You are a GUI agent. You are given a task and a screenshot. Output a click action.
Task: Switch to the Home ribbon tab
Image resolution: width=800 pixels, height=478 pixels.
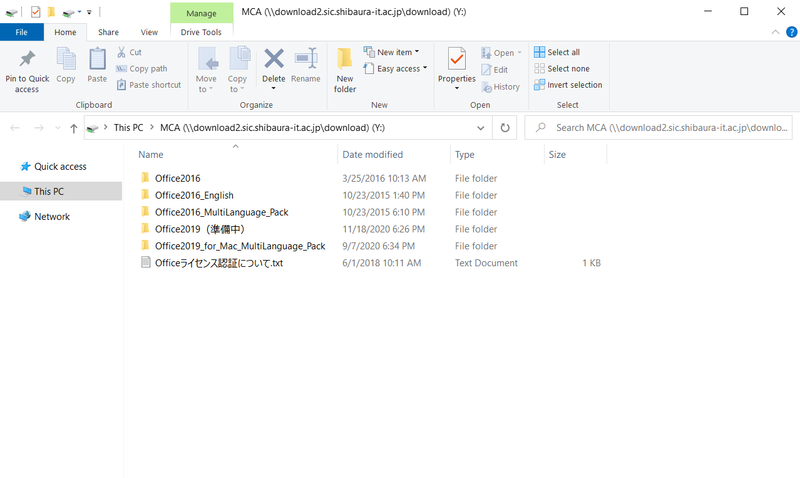pos(65,32)
